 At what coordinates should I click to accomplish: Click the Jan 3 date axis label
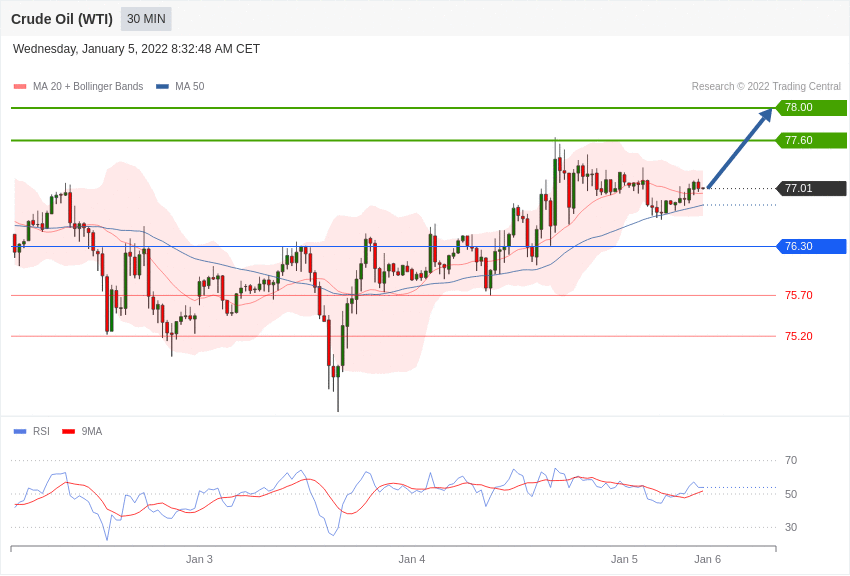click(x=199, y=559)
